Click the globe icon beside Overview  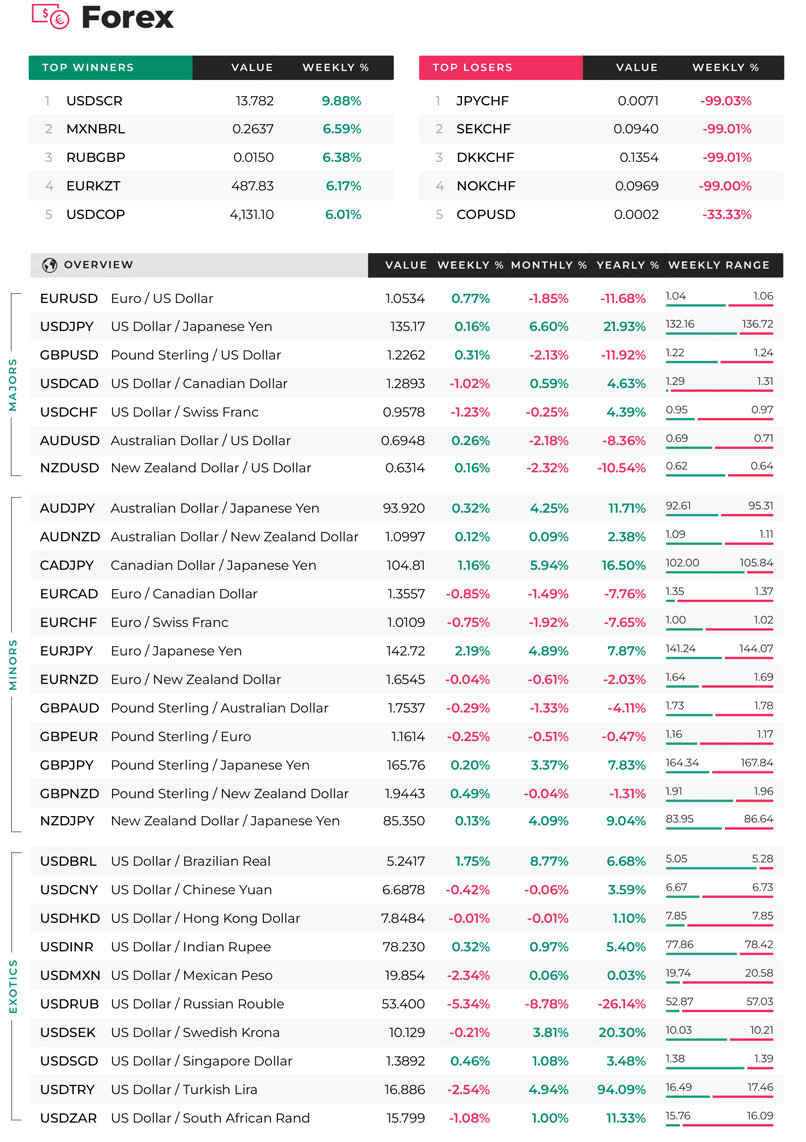(x=50, y=265)
